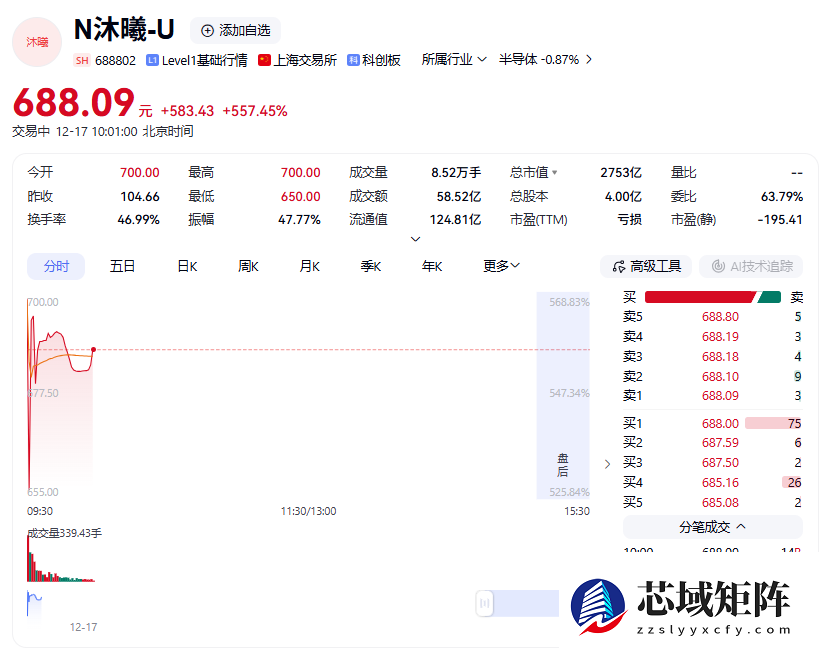
Task: Click the 沐曦 stock avatar icon
Action: tap(36, 41)
